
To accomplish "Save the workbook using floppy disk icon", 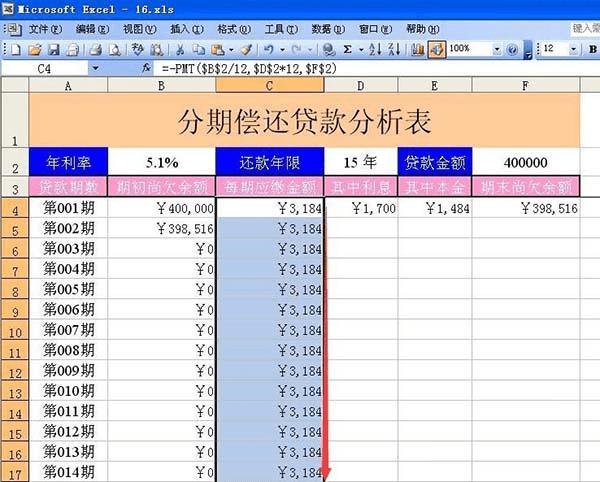I will 54,49.
